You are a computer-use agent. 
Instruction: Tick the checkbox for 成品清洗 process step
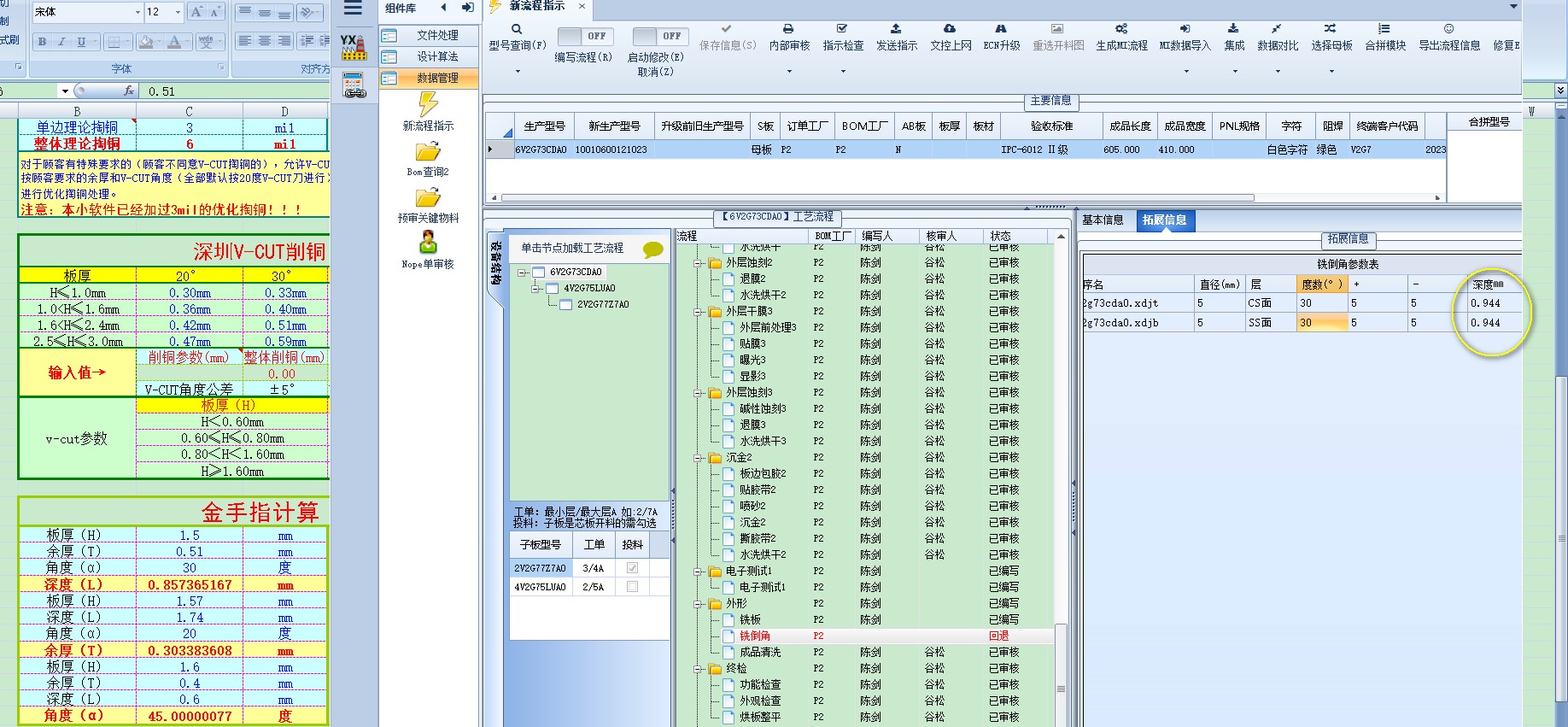(728, 652)
